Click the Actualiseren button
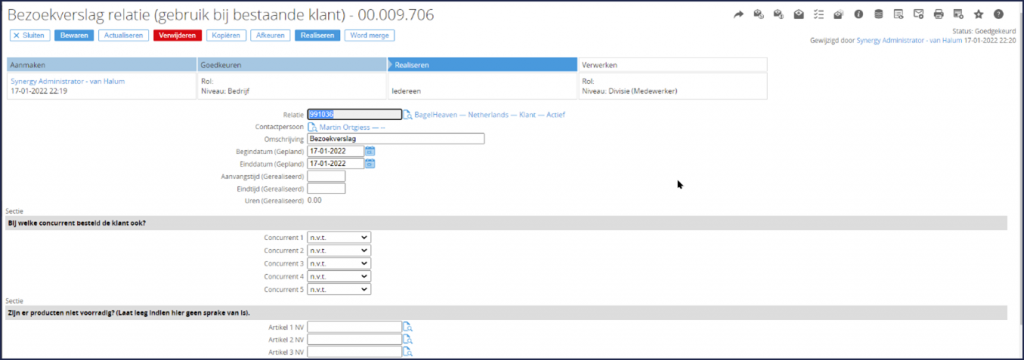The height and width of the screenshot is (360, 1024). [x=124, y=35]
